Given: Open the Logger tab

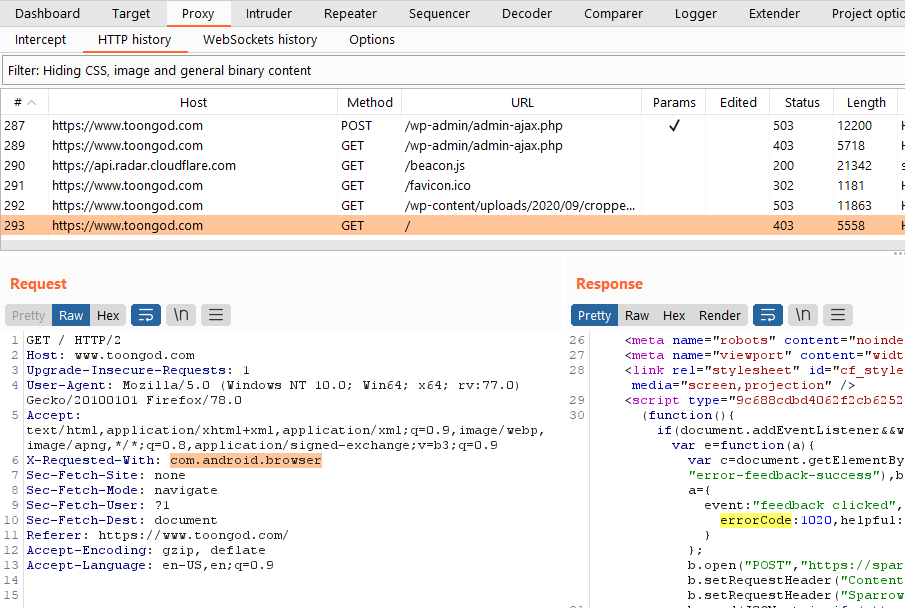Looking at the screenshot, I should (x=695, y=13).
